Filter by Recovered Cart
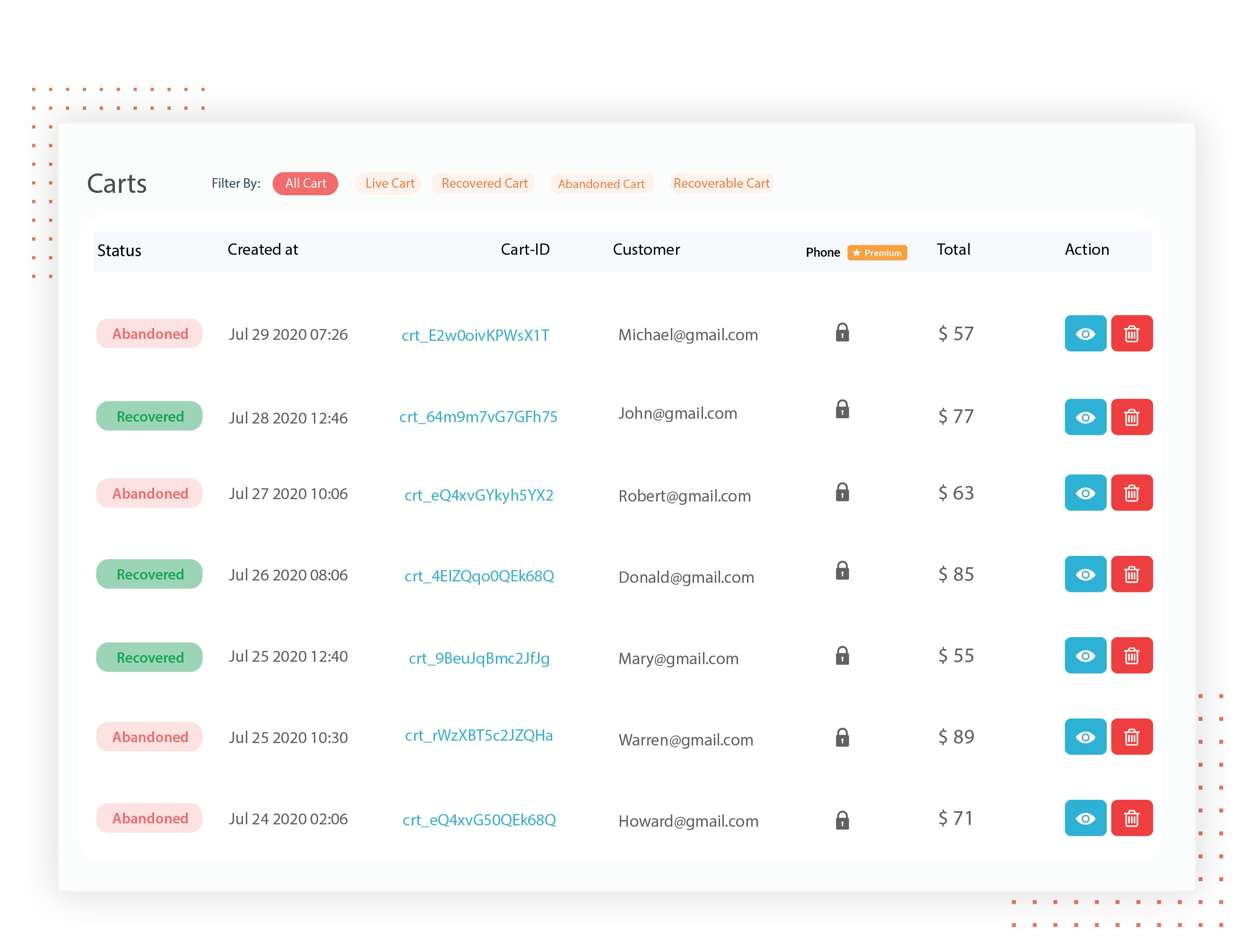Screen dimensions: 1250x952 click(483, 183)
